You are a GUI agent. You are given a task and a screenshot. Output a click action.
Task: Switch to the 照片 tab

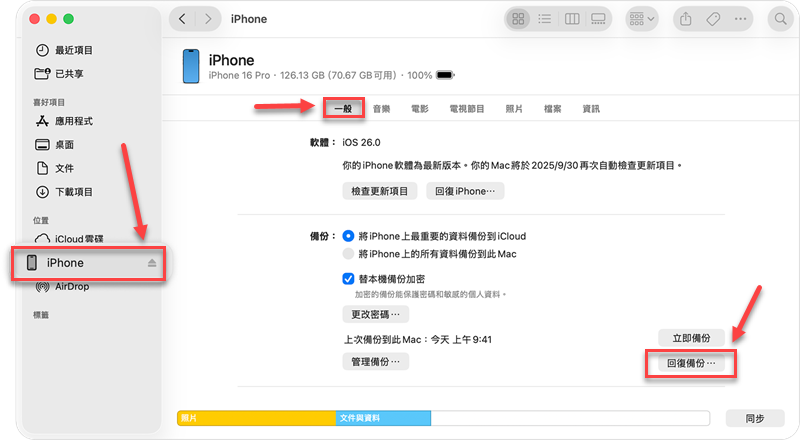[514, 109]
